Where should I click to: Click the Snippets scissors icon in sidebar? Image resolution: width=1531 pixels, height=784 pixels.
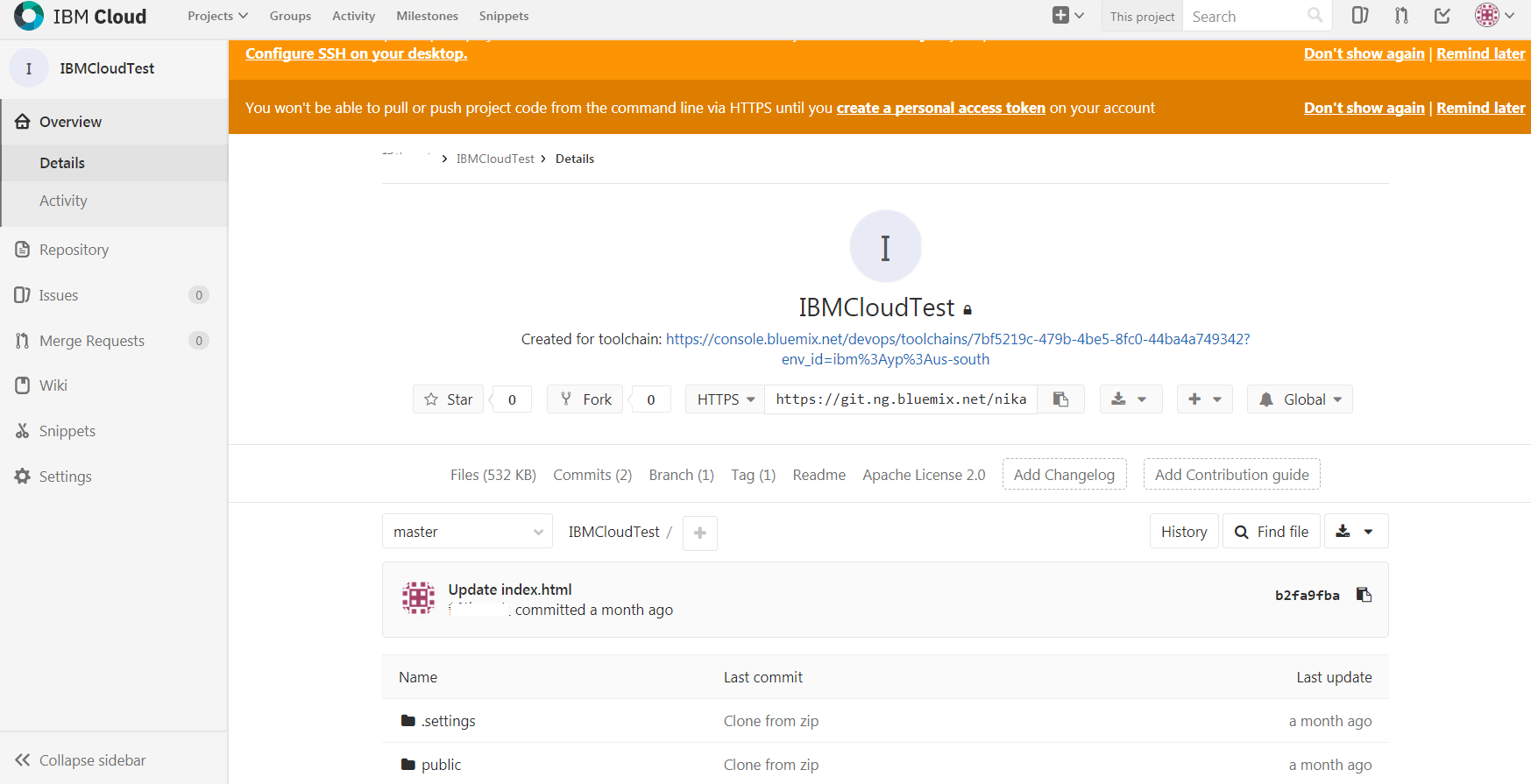[x=23, y=431]
